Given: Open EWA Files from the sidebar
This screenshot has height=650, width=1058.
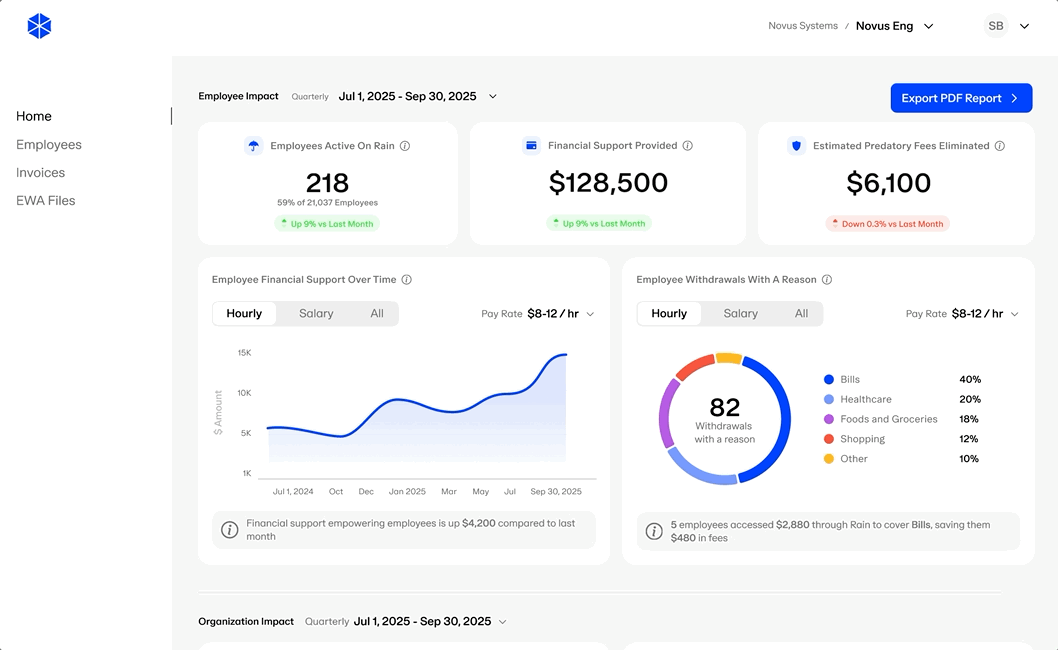Looking at the screenshot, I should click(x=46, y=200).
